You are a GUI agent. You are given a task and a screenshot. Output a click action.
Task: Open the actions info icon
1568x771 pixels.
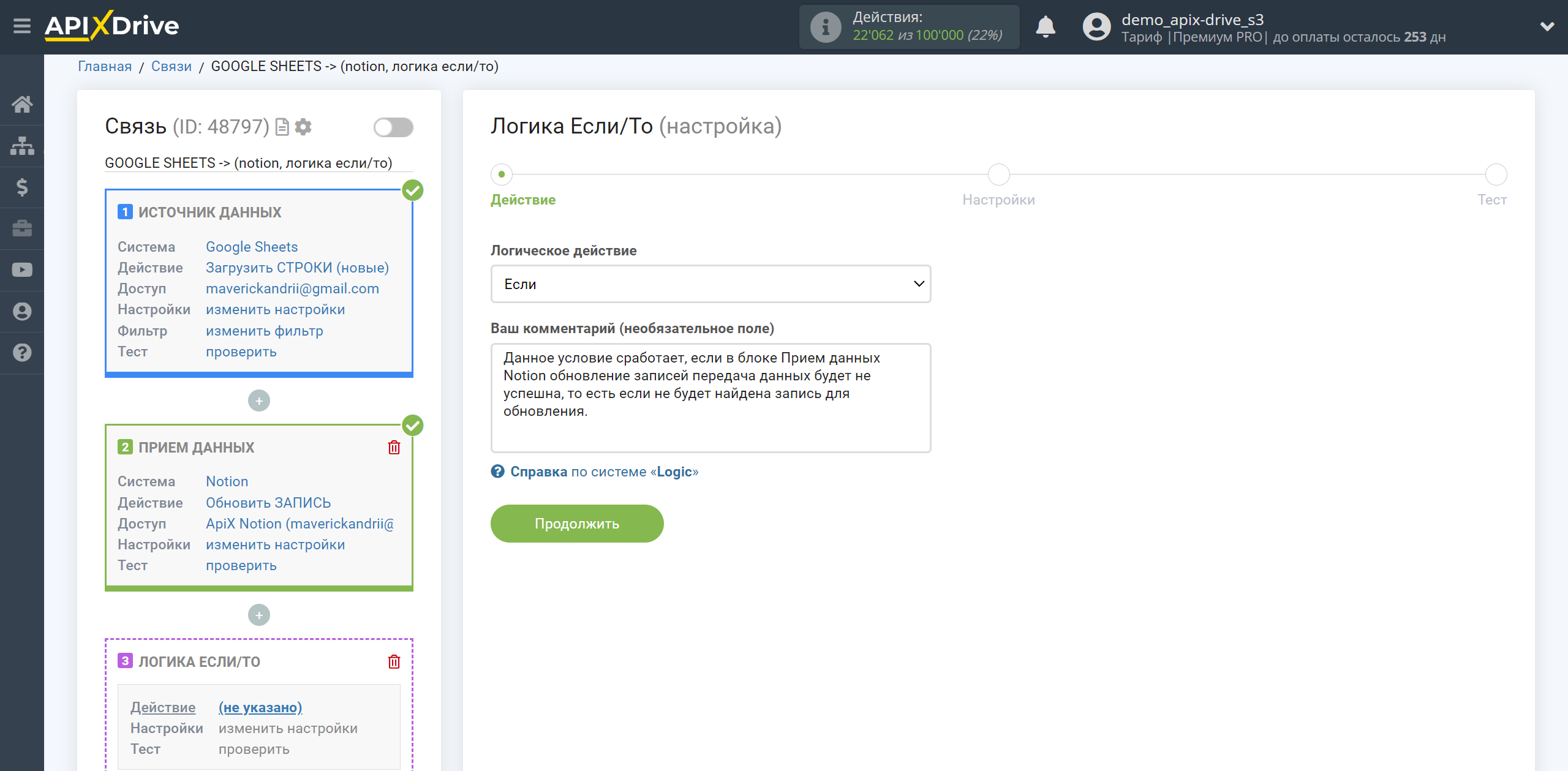(825, 27)
